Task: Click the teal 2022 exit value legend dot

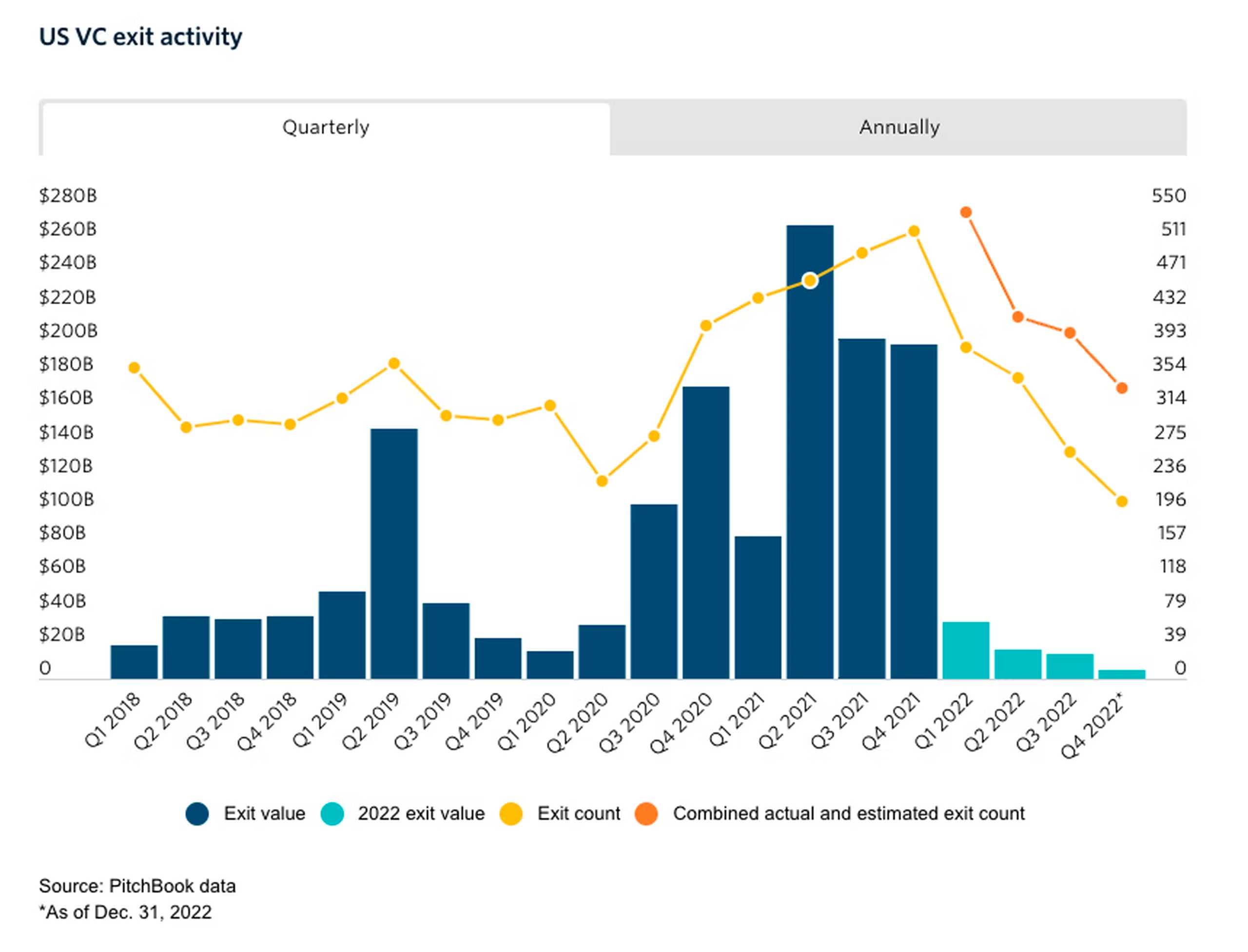Action: coord(332,814)
